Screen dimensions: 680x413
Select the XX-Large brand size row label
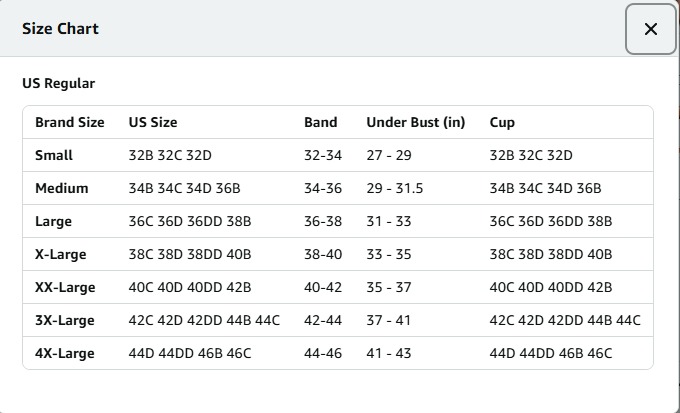(65, 288)
